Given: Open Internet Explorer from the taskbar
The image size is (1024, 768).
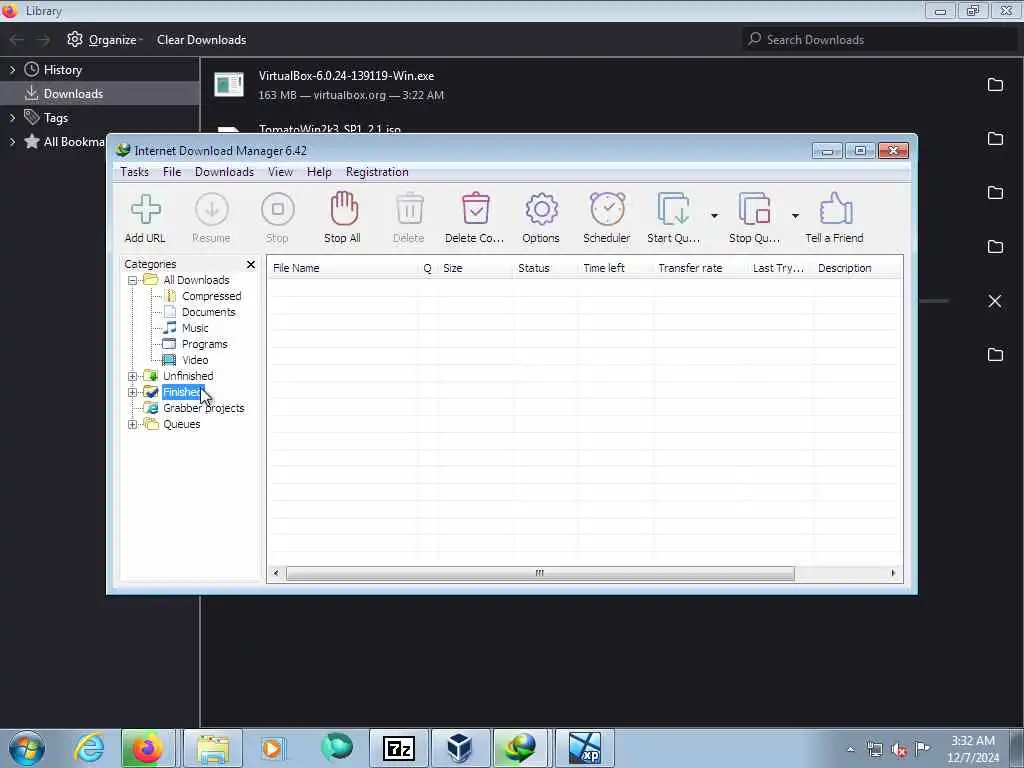Looking at the screenshot, I should pos(89,748).
